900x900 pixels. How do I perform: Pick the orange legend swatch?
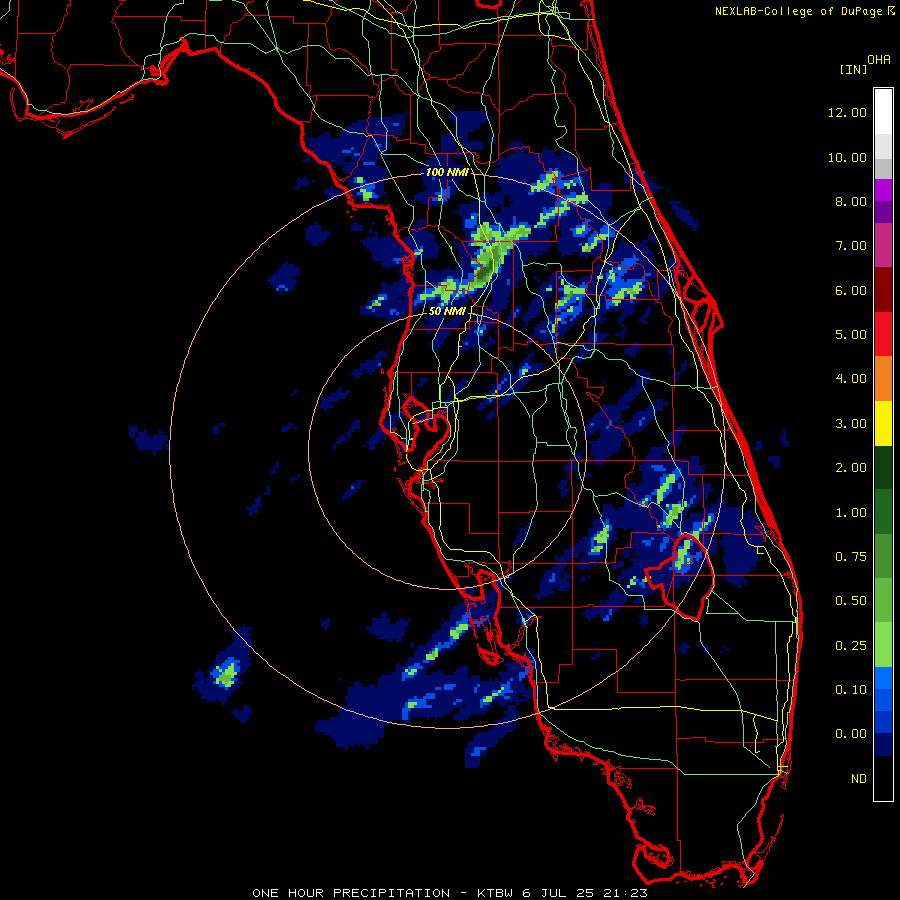click(883, 379)
